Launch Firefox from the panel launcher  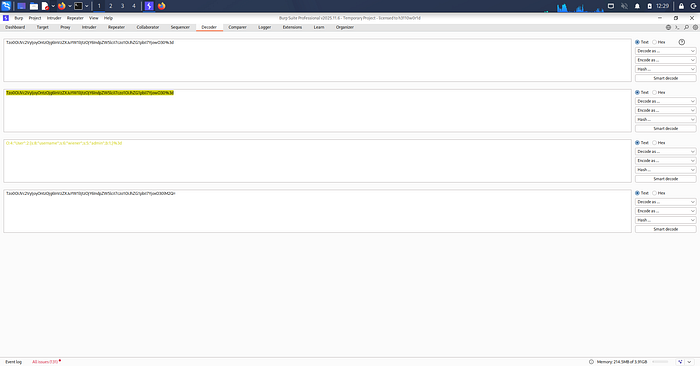pyautogui.click(x=62, y=6)
